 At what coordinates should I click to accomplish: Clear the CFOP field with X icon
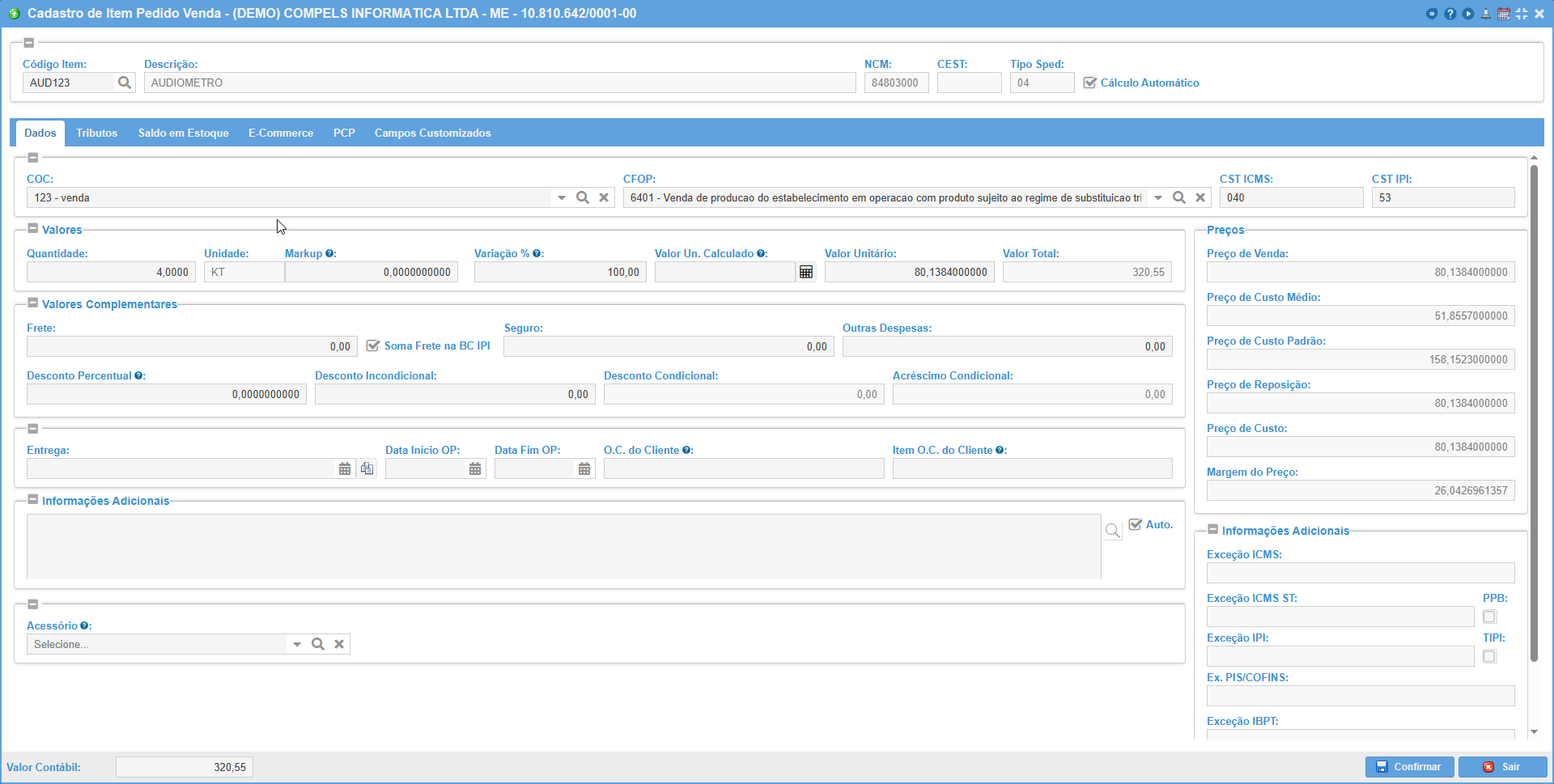click(1200, 197)
